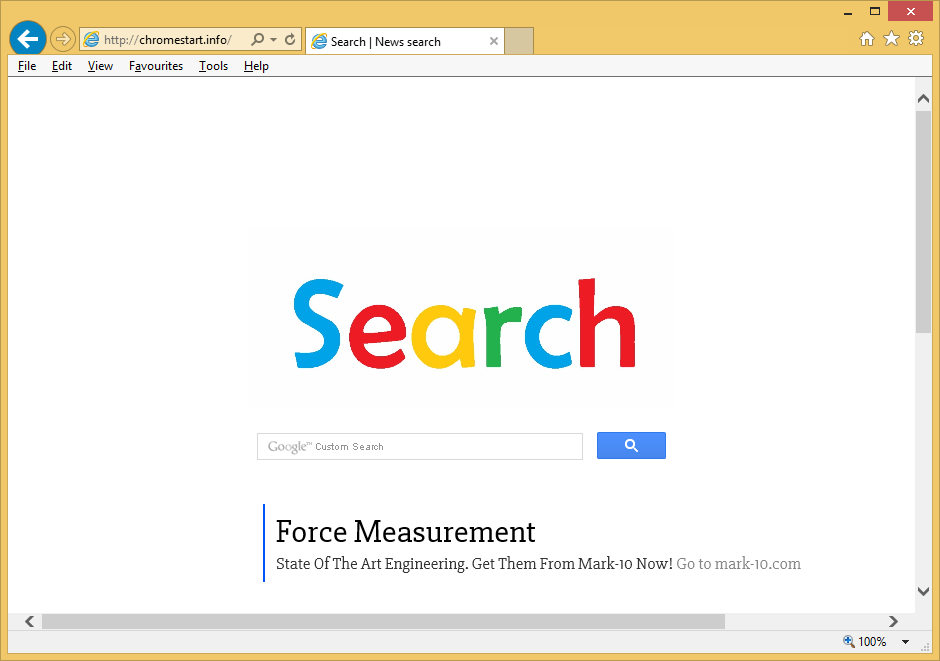The height and width of the screenshot is (661, 940).
Task: Refresh the page with the reload icon
Action: point(290,40)
